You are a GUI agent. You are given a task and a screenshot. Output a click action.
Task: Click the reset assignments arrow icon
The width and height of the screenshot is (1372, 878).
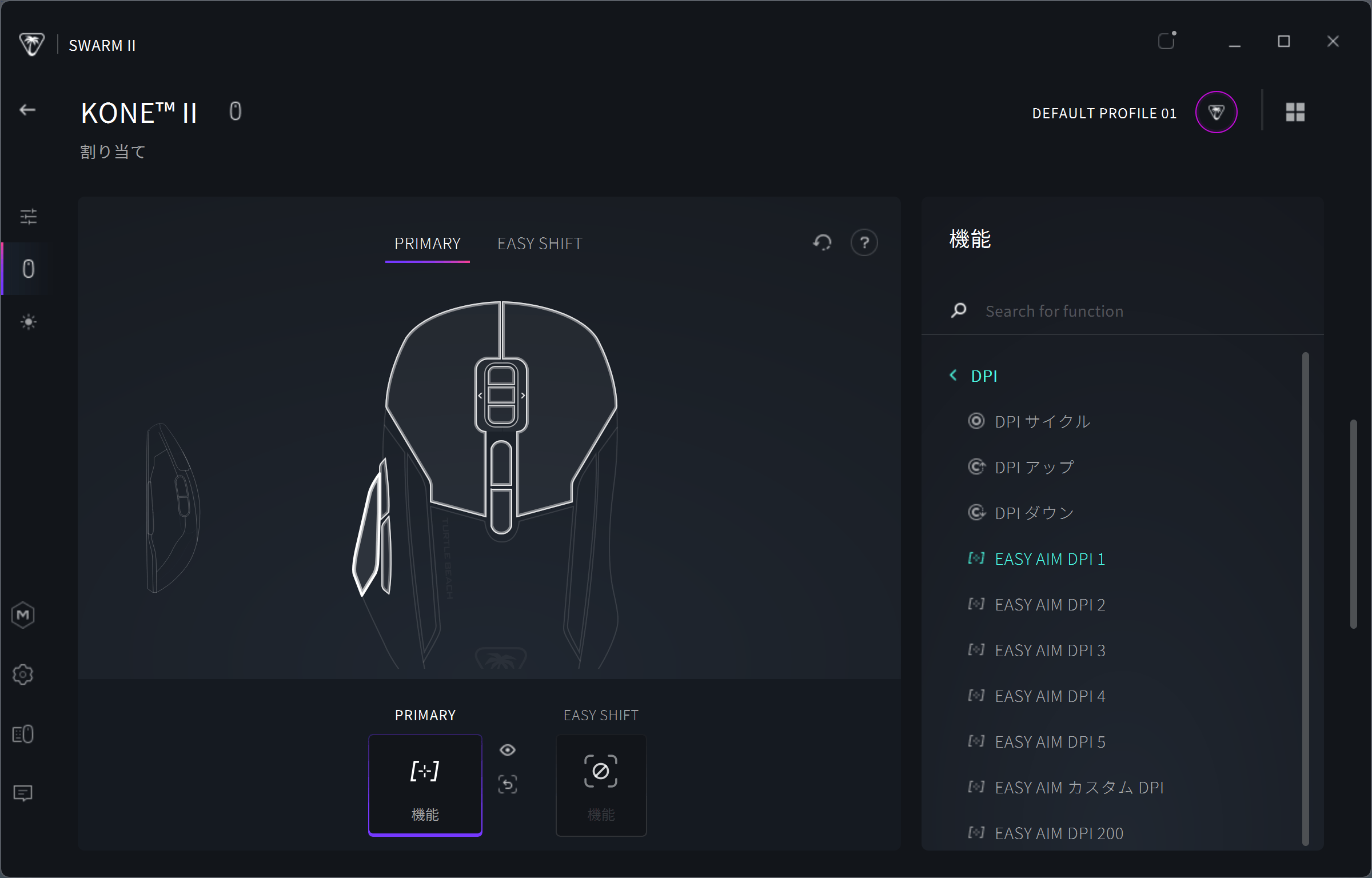coord(822,242)
